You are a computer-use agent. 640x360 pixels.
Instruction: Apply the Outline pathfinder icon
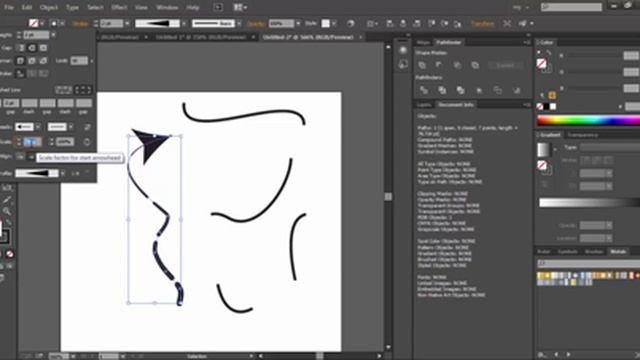[498, 90]
